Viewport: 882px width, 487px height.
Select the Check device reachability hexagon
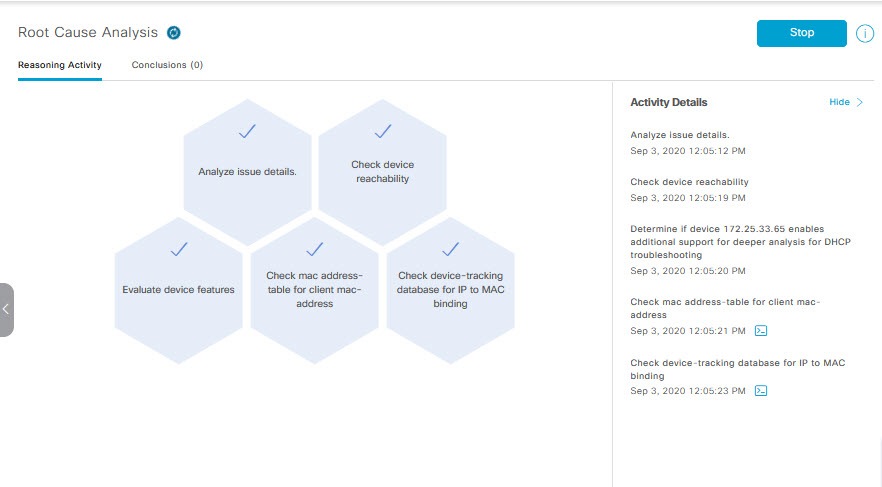coord(382,171)
